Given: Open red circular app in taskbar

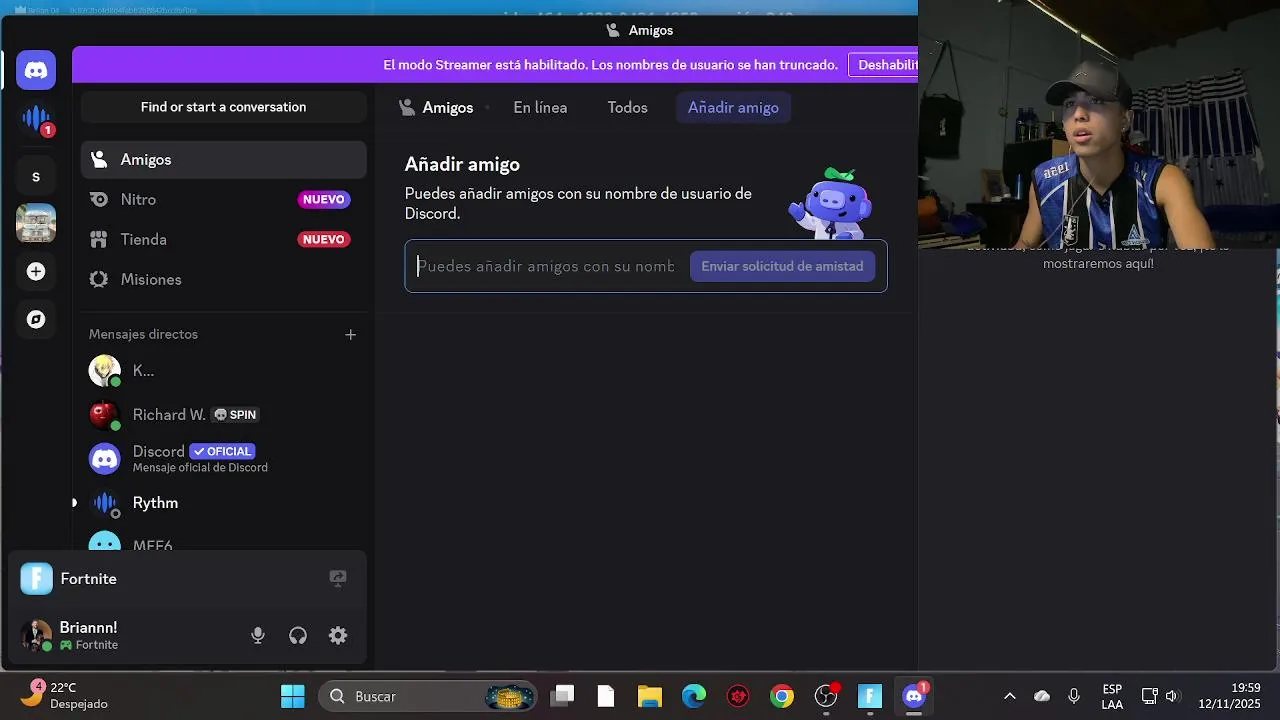Looking at the screenshot, I should pyautogui.click(x=738, y=696).
